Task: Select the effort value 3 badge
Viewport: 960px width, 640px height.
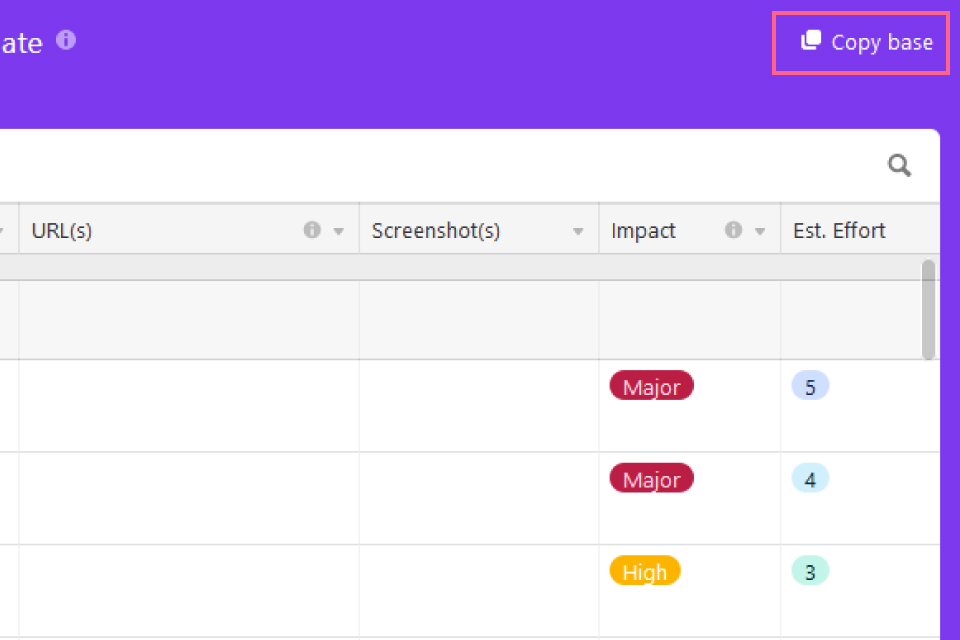Action: 810,571
